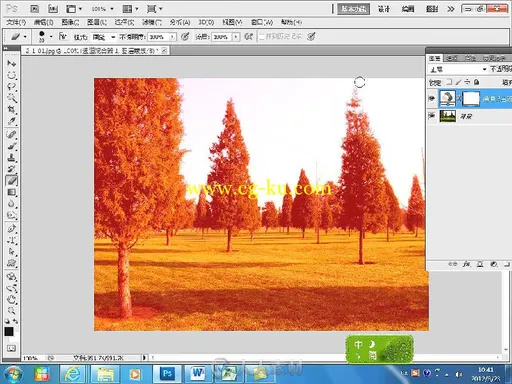Launch Mini Bridge from the application bar
Image resolution: width=512 pixels, height=384 pixels.
tap(53, 9)
